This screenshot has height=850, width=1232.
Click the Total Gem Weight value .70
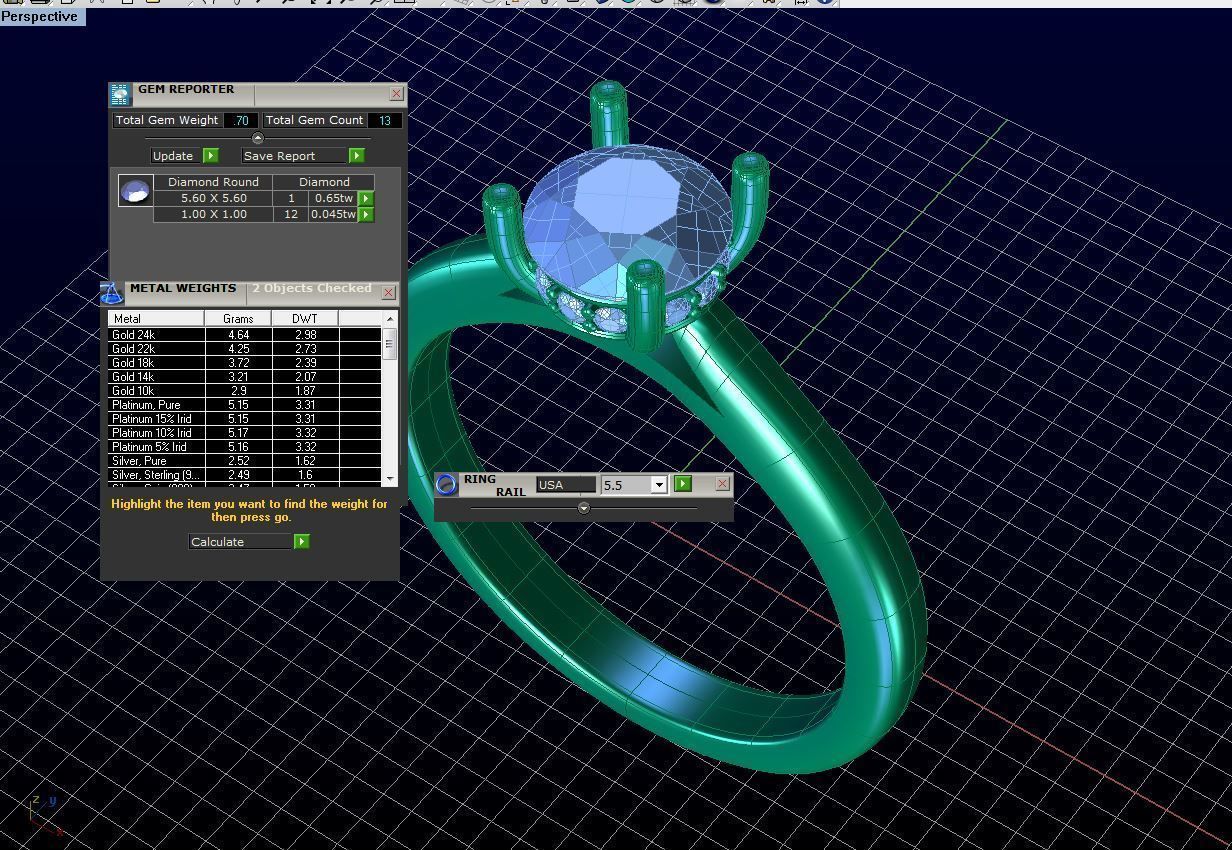tap(241, 120)
